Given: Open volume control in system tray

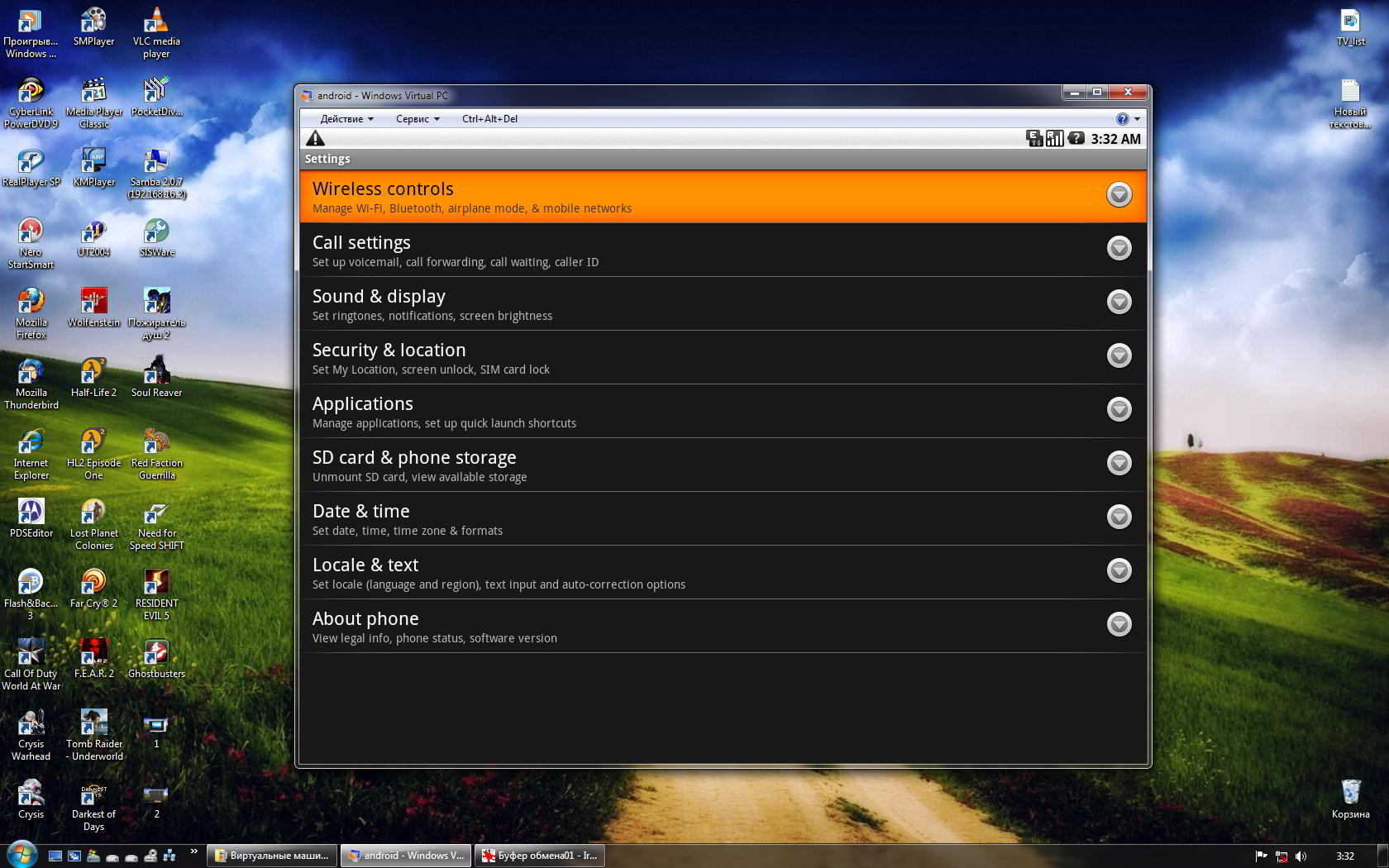Looking at the screenshot, I should coord(1301,856).
